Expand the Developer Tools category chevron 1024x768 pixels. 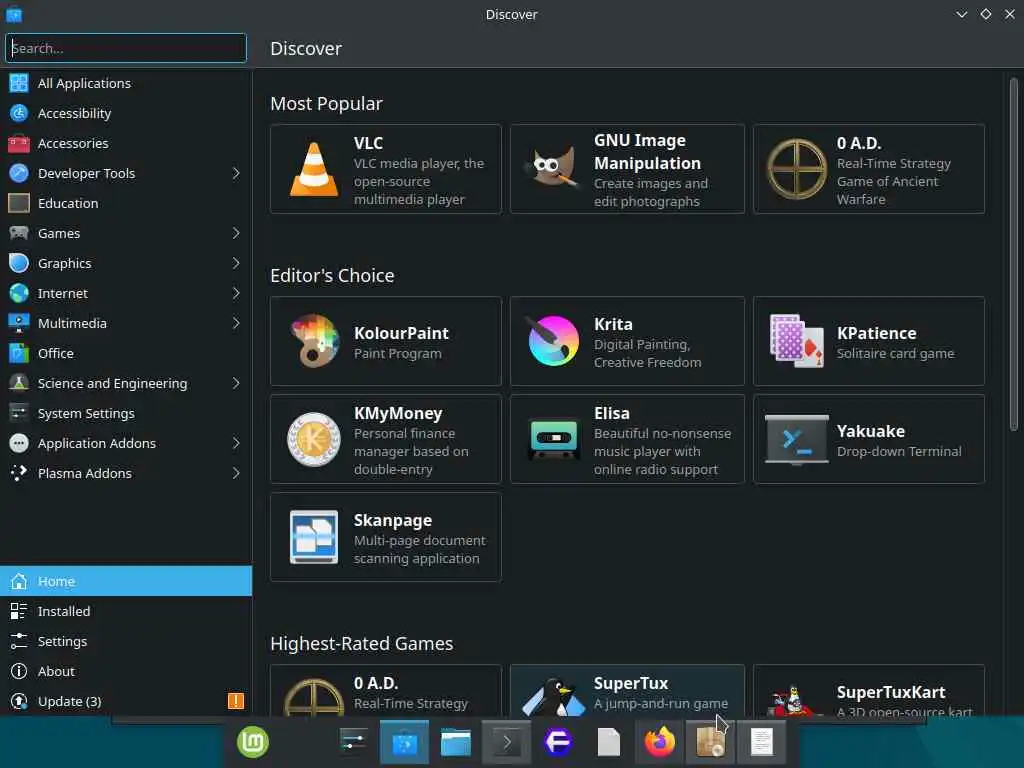pyautogui.click(x=236, y=173)
